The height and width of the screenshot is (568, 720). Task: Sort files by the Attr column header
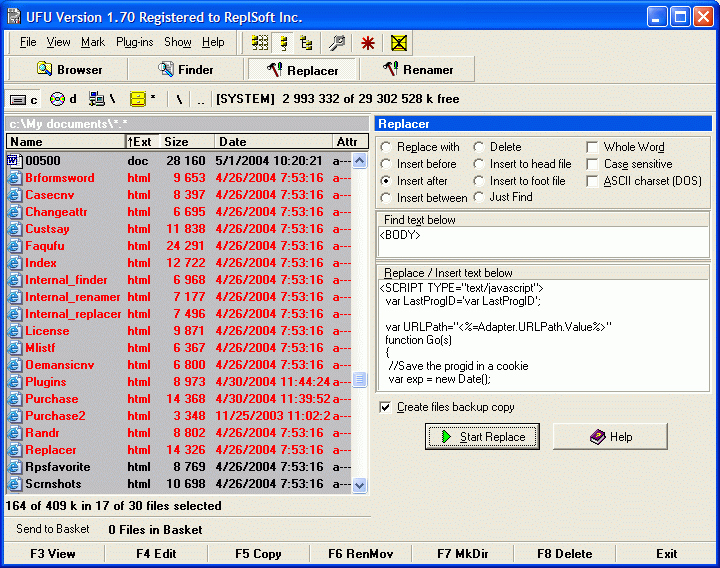pyautogui.click(x=349, y=141)
